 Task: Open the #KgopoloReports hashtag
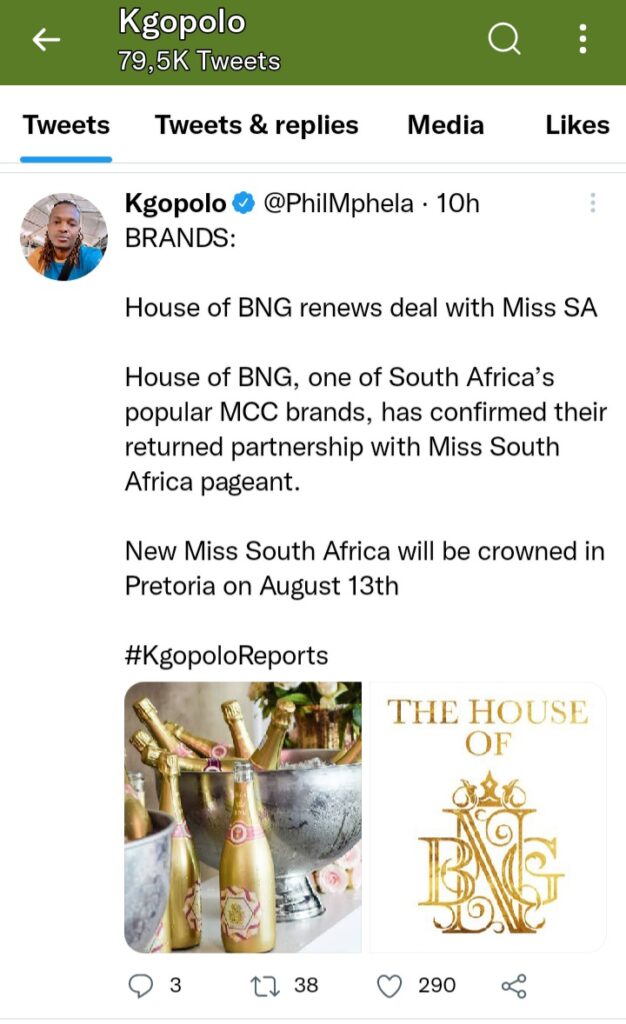226,655
